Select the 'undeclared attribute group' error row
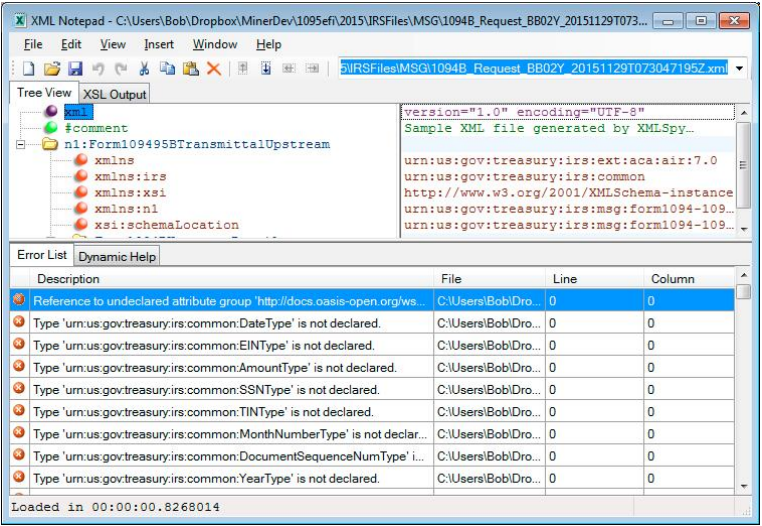Screen dimensions: 762x526 [372, 300]
